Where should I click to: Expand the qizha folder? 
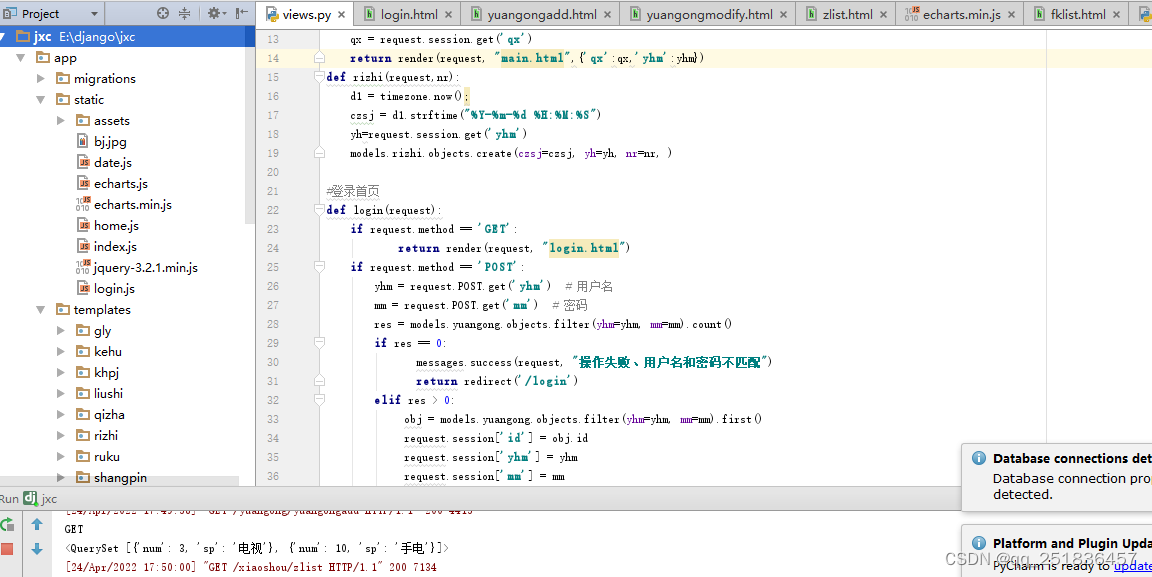point(61,415)
